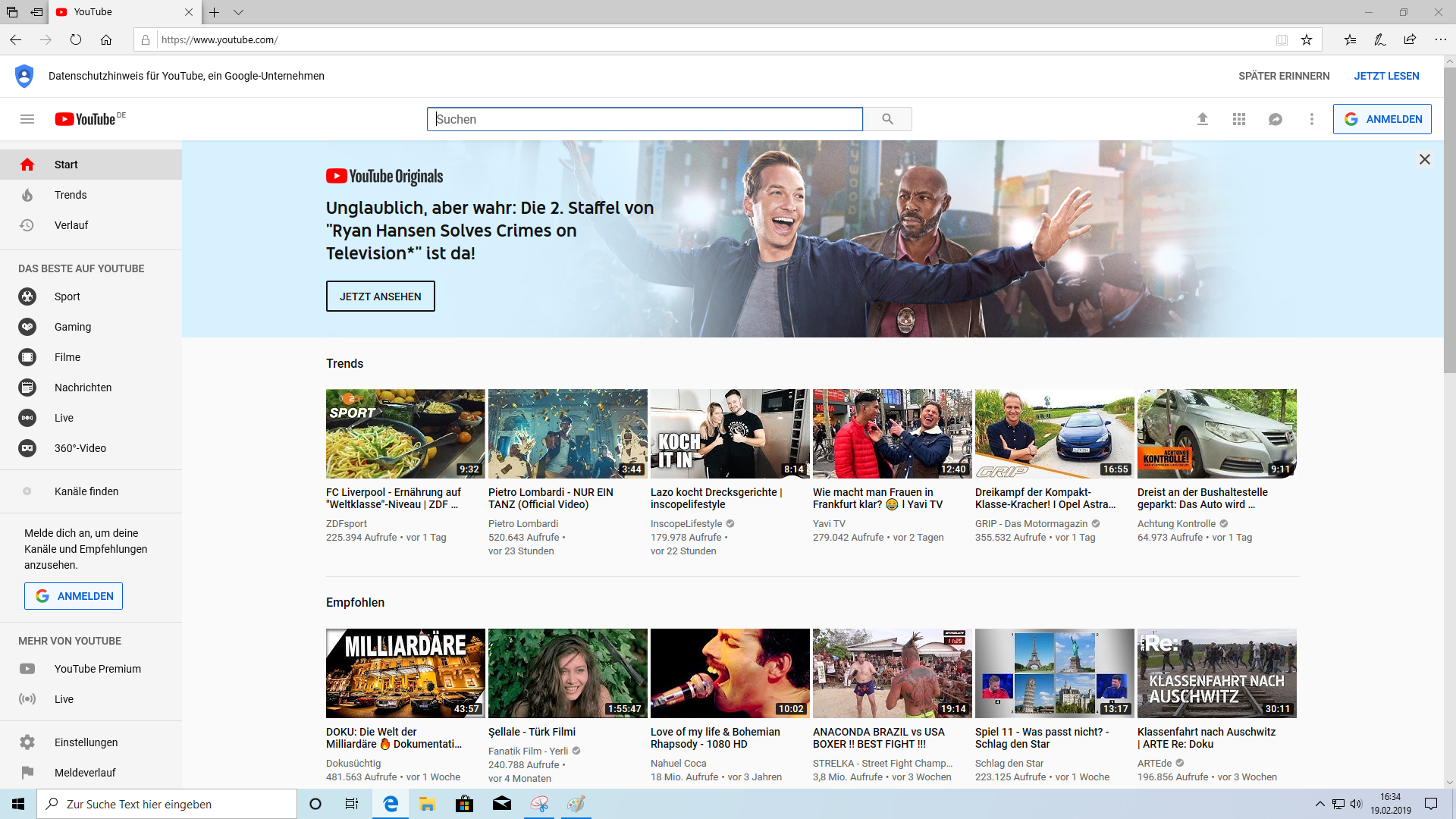Screen dimensions: 1456x819
Task: Open Gaming category
Action: click(x=91, y=327)
